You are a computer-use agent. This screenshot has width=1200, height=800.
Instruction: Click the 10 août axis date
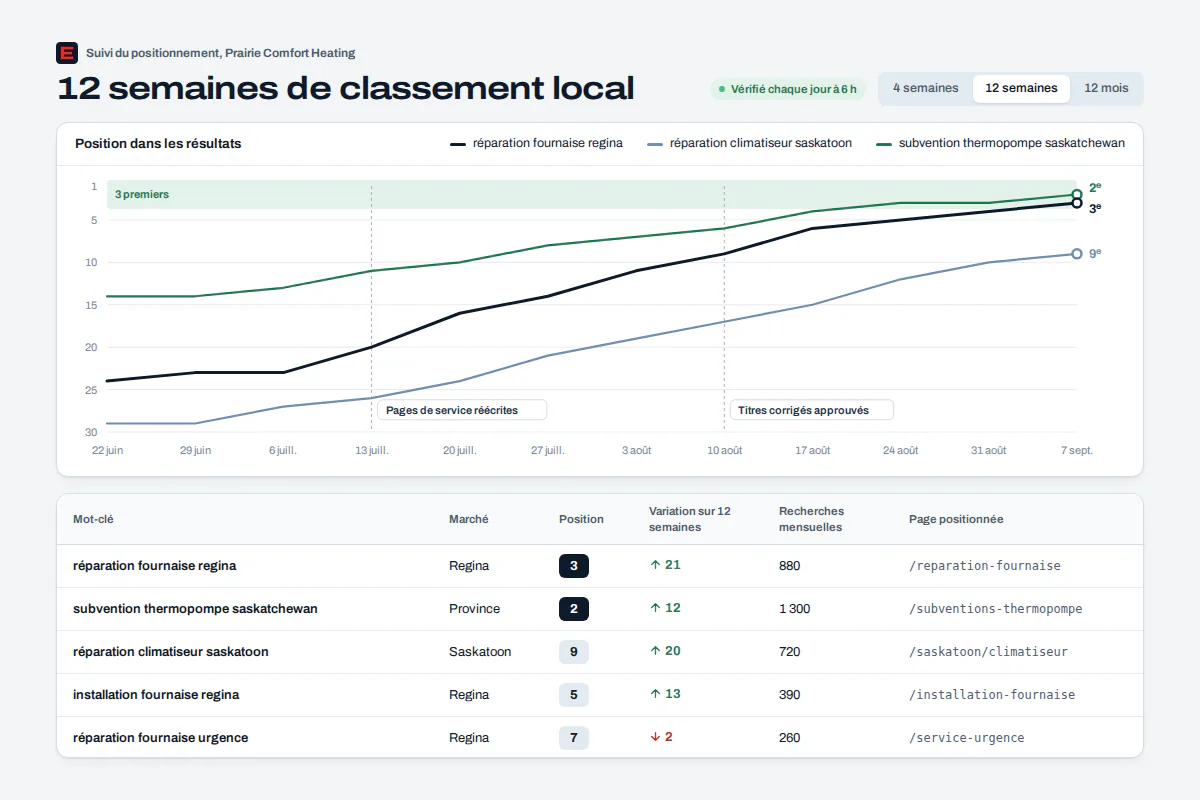(x=725, y=450)
